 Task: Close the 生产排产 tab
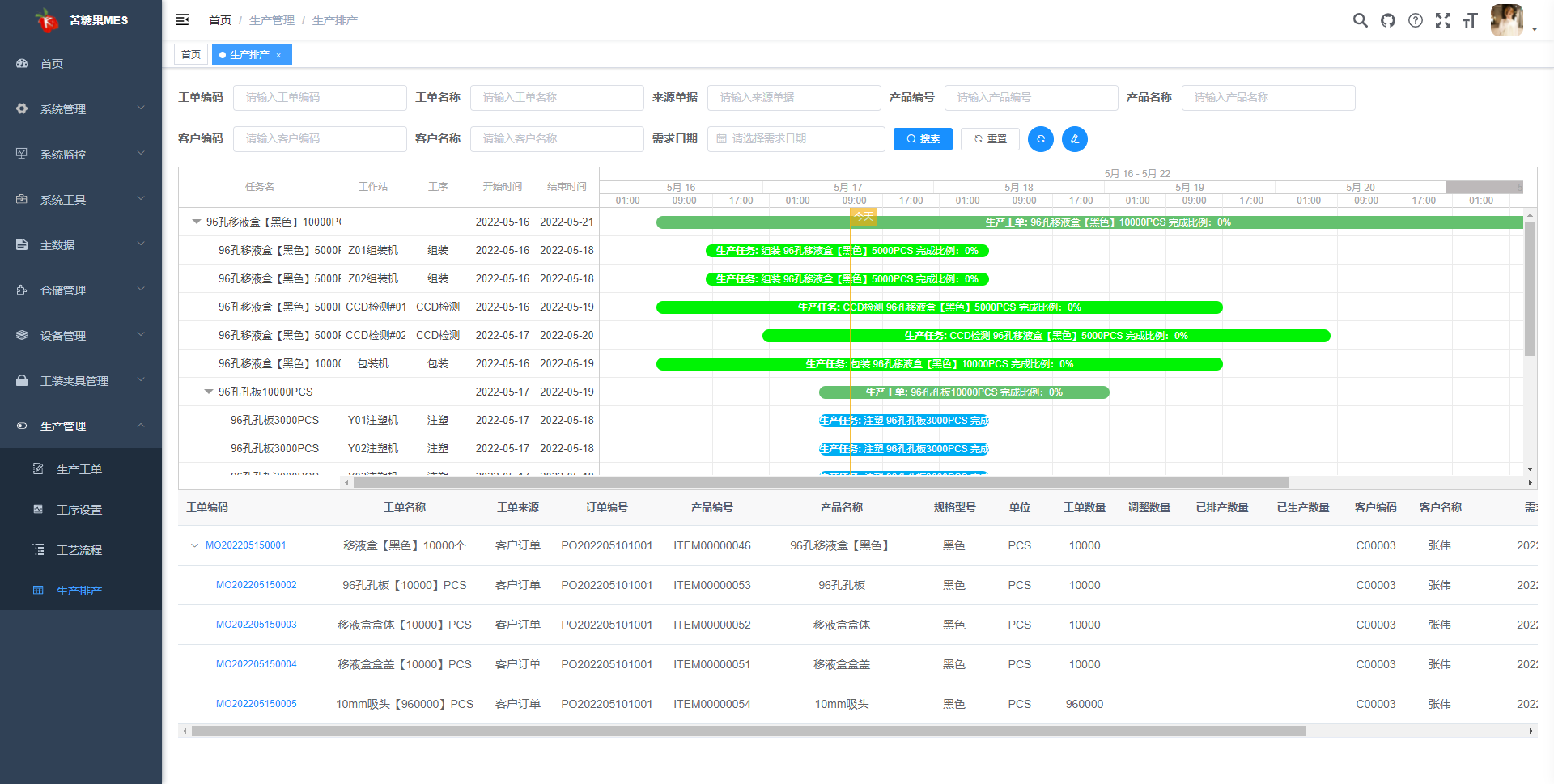pyautogui.click(x=278, y=55)
